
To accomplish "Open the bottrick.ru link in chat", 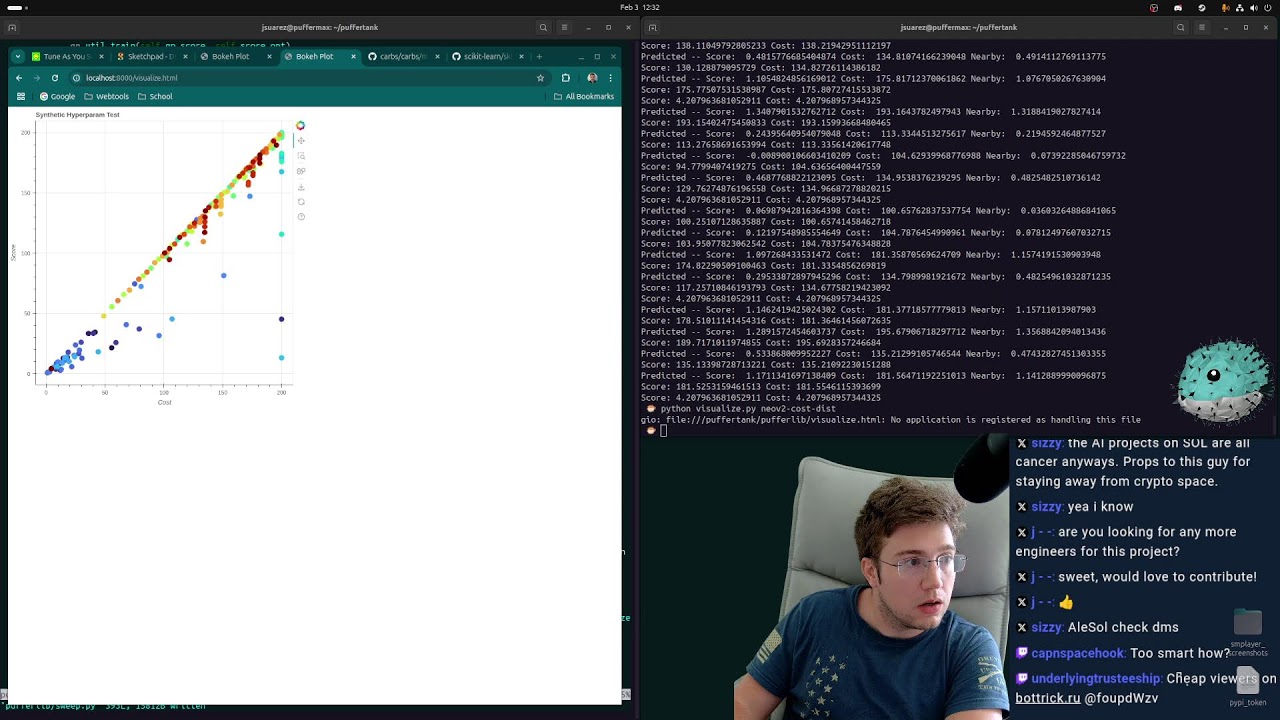I will 1048,698.
